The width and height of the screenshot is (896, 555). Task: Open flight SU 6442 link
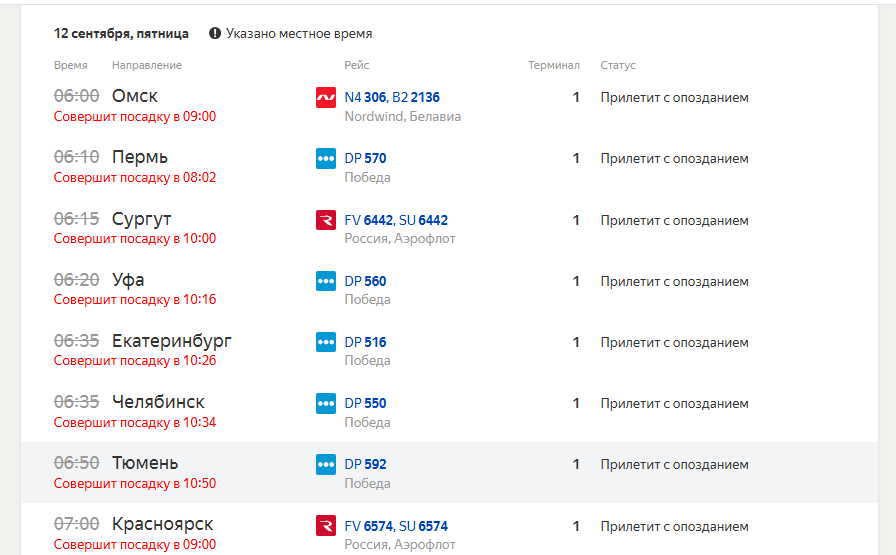click(x=423, y=220)
